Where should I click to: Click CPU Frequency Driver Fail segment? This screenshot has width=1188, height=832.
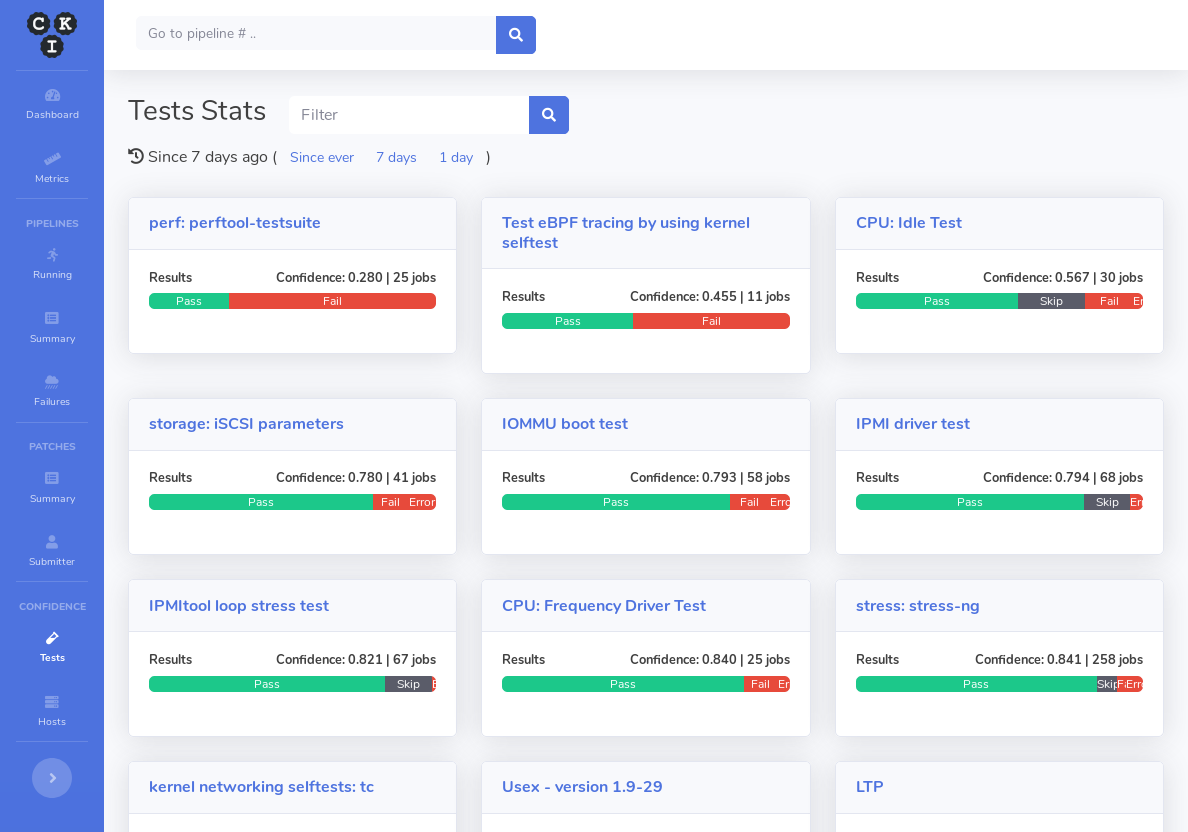760,683
